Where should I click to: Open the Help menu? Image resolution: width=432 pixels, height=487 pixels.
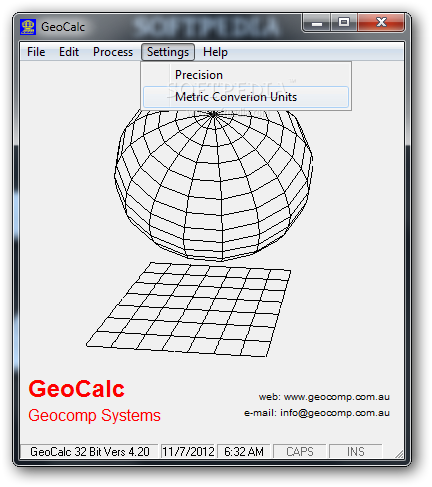coord(215,52)
